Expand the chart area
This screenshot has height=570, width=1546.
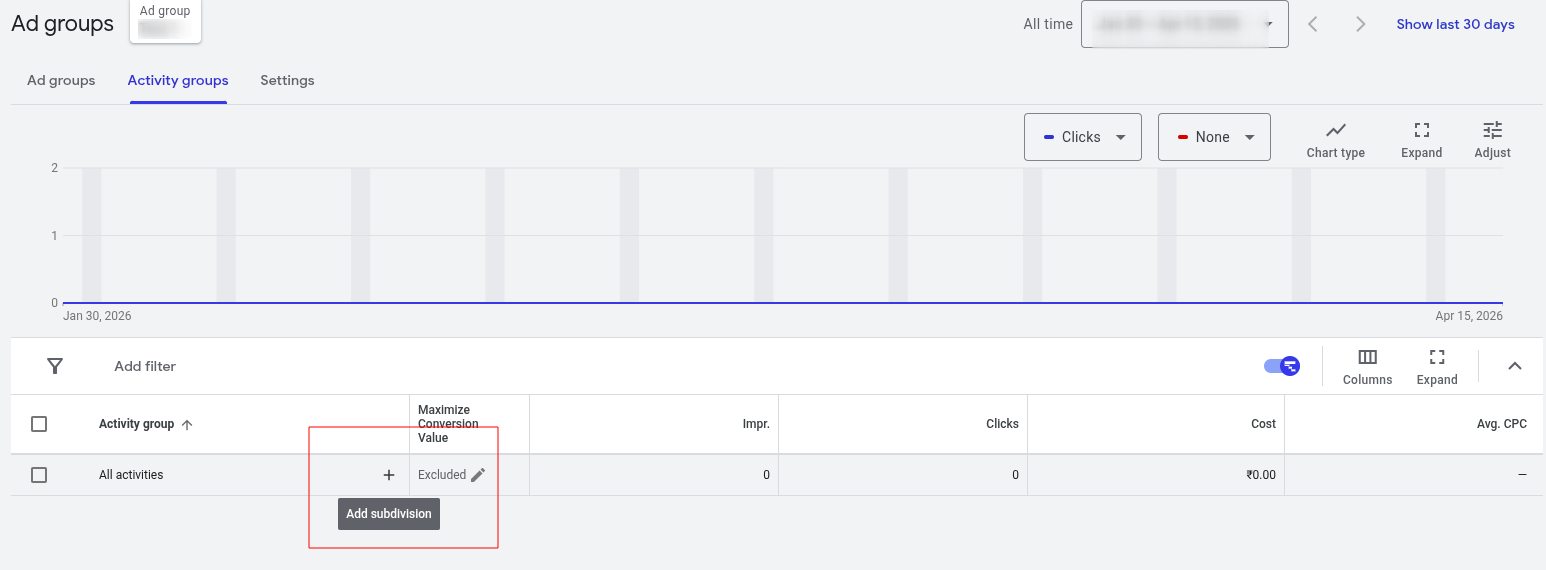(1421, 140)
